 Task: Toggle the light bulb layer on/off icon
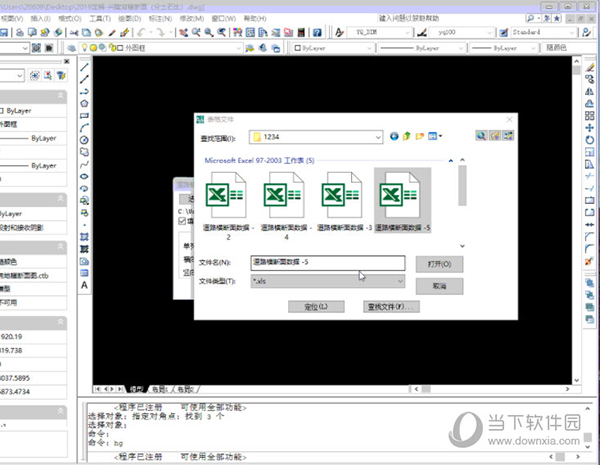pyautogui.click(x=84, y=47)
